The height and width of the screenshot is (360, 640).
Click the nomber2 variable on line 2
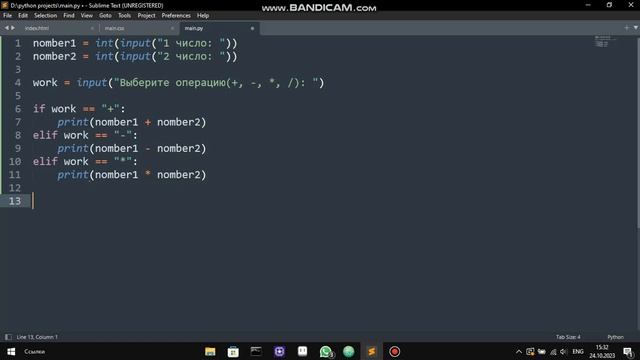pos(54,56)
